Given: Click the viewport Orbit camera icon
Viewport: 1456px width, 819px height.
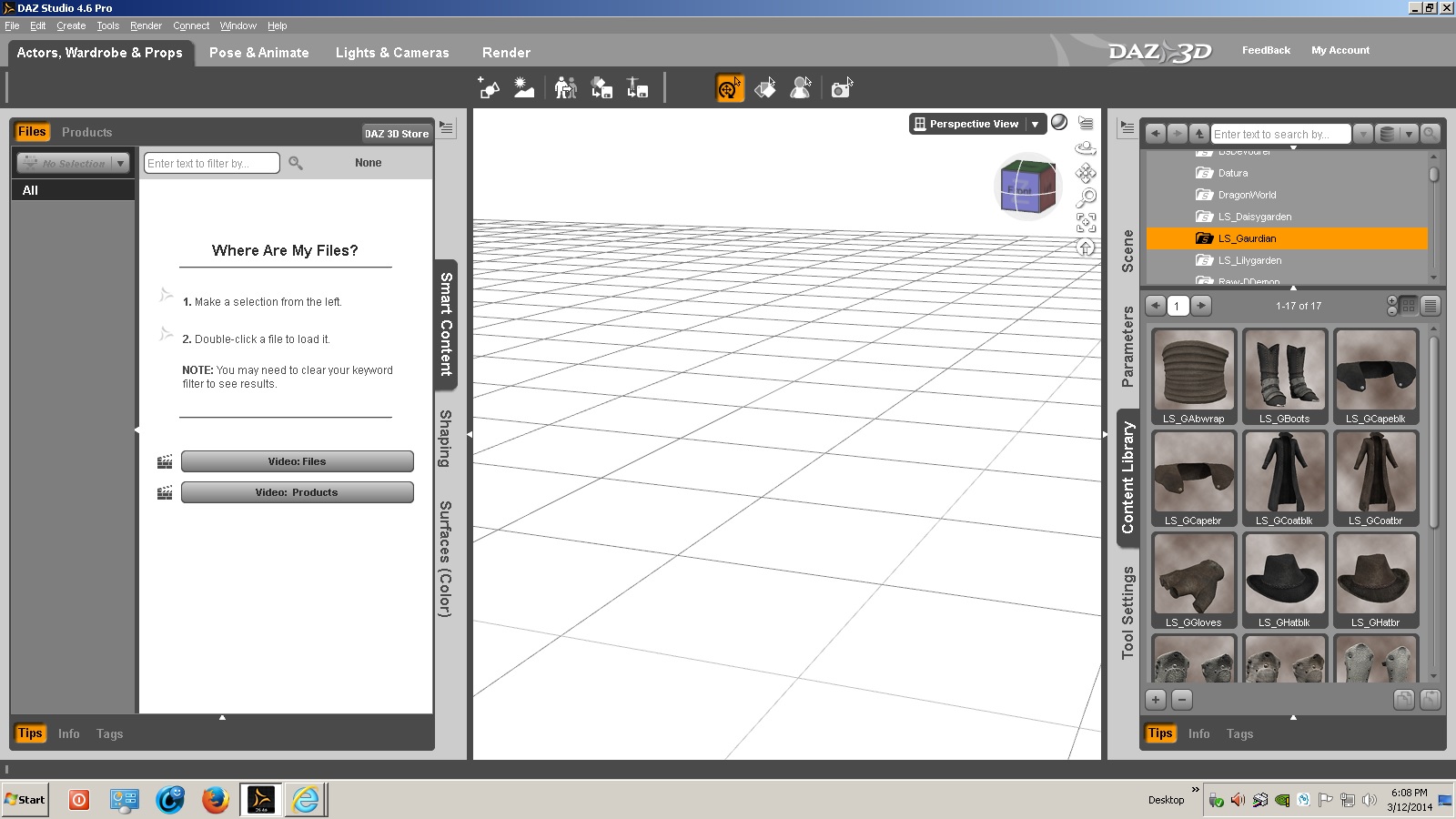Looking at the screenshot, I should (x=1086, y=148).
